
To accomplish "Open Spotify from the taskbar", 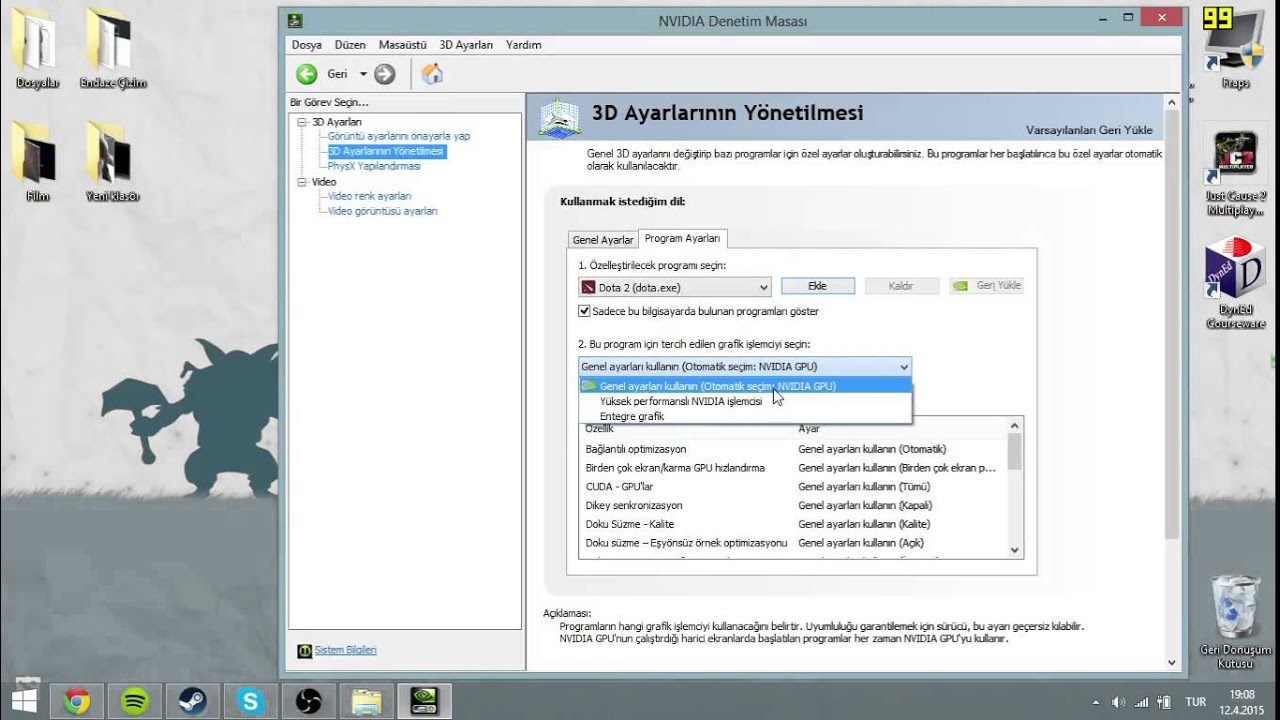I will point(135,701).
